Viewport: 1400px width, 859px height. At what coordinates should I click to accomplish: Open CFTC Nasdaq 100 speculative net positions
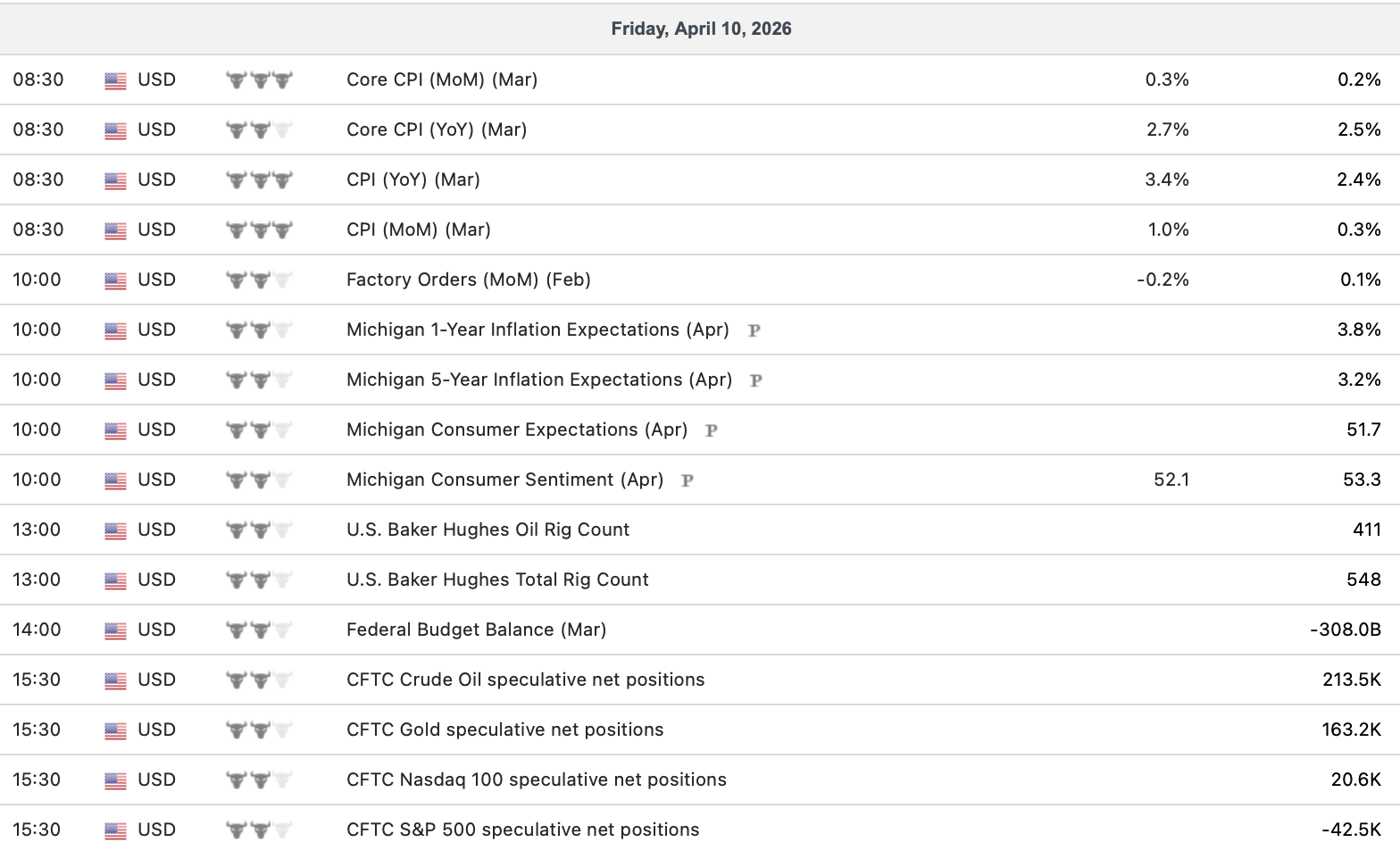tap(537, 780)
